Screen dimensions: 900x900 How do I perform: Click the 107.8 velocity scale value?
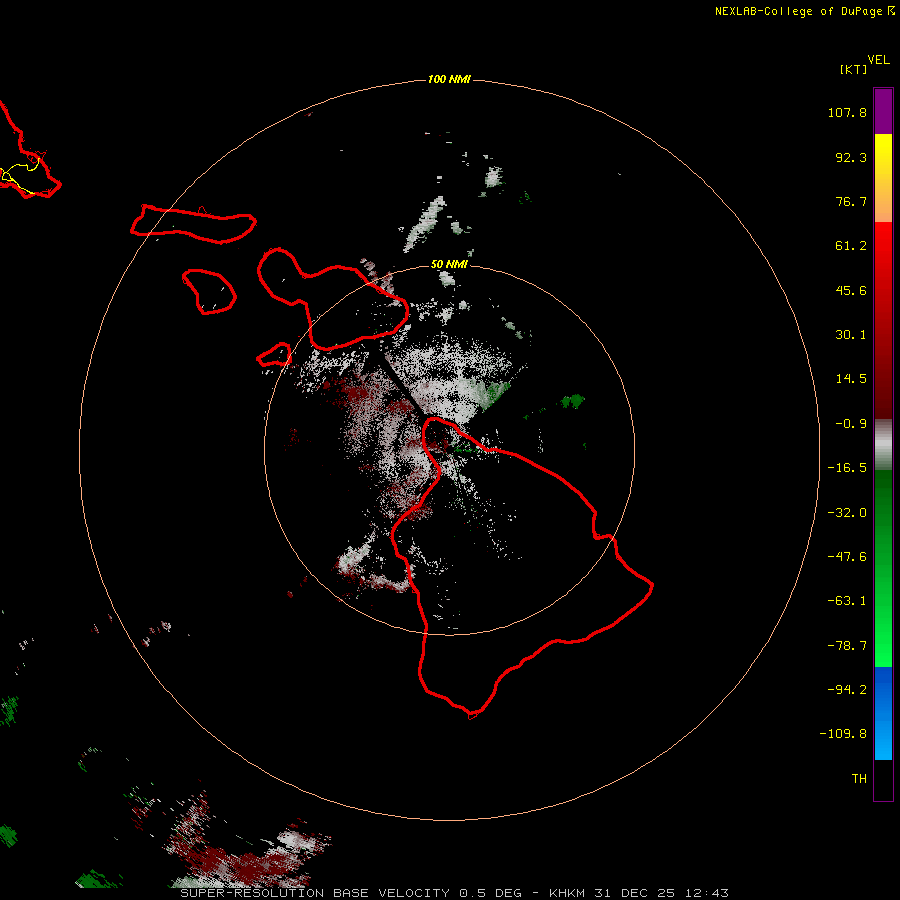(847, 112)
